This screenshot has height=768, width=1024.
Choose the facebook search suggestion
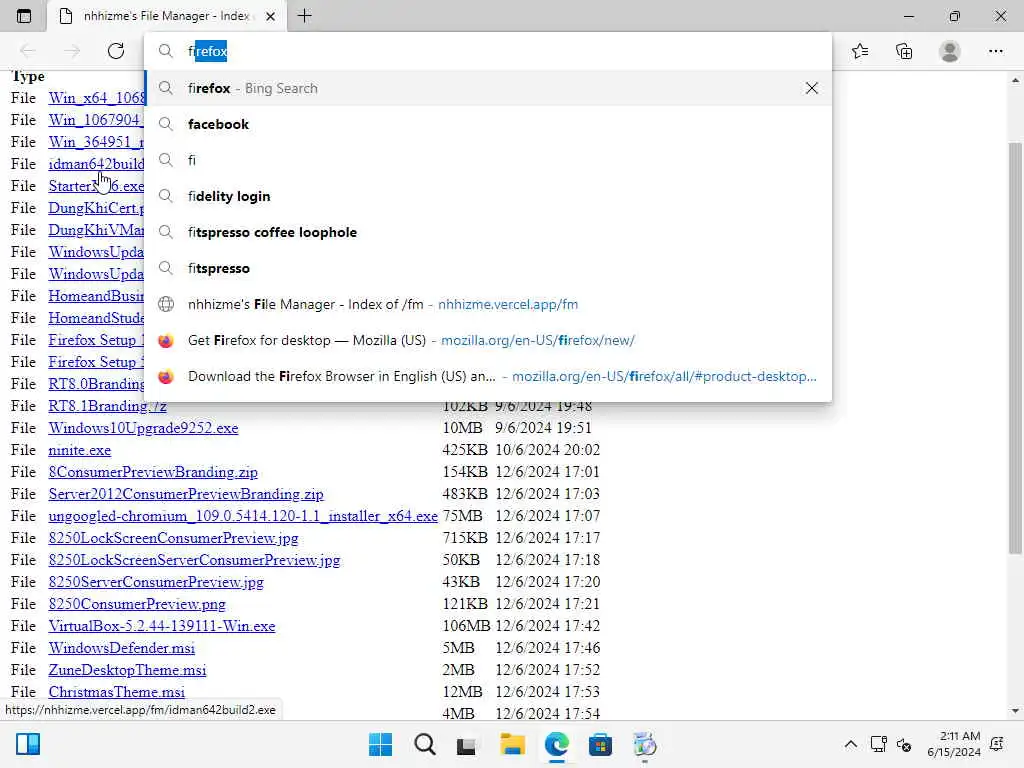pos(488,124)
